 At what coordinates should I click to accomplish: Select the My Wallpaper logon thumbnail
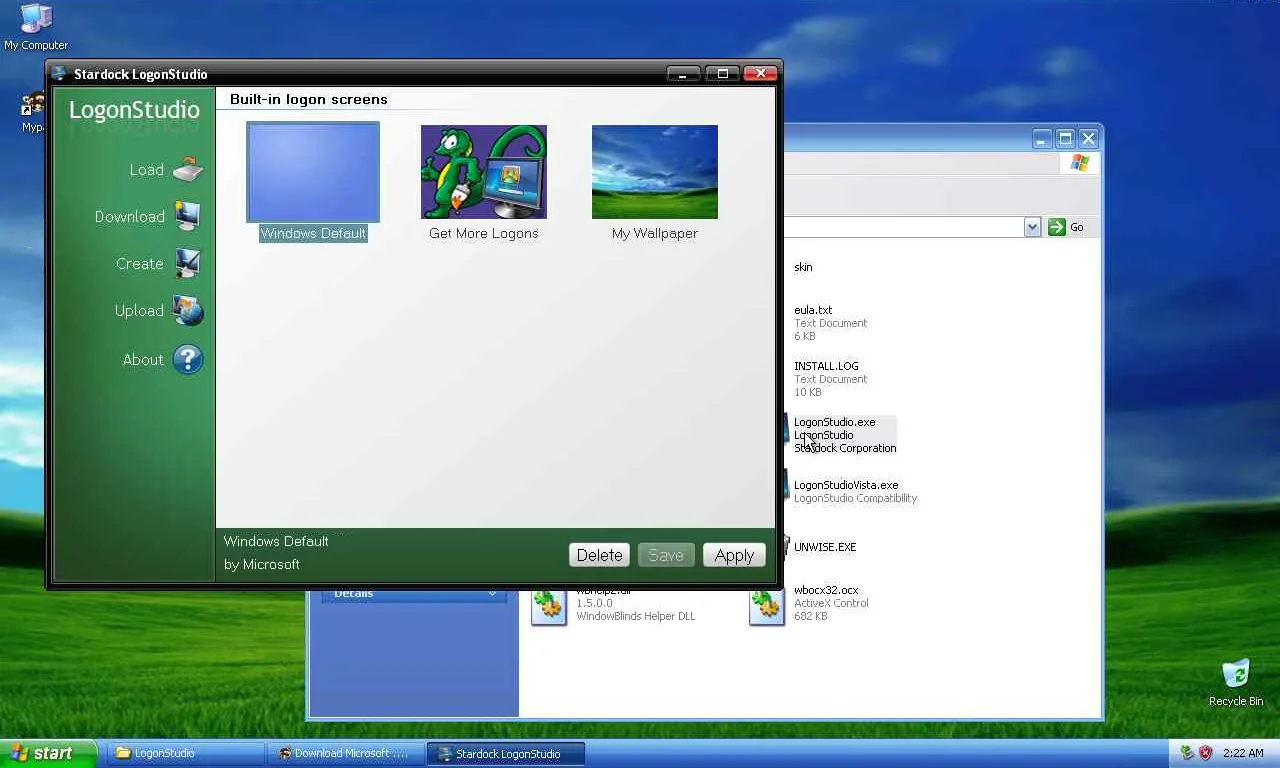[x=655, y=172]
